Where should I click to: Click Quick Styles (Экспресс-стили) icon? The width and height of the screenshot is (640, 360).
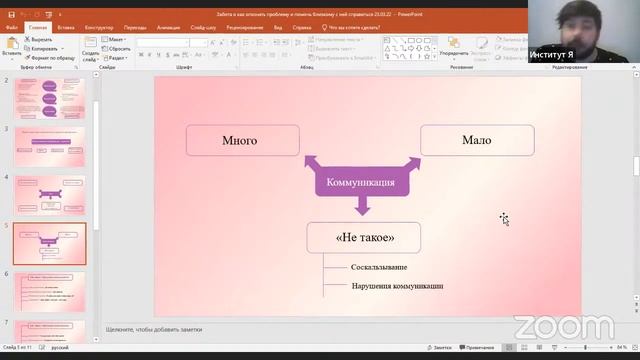pyautogui.click(x=482, y=42)
